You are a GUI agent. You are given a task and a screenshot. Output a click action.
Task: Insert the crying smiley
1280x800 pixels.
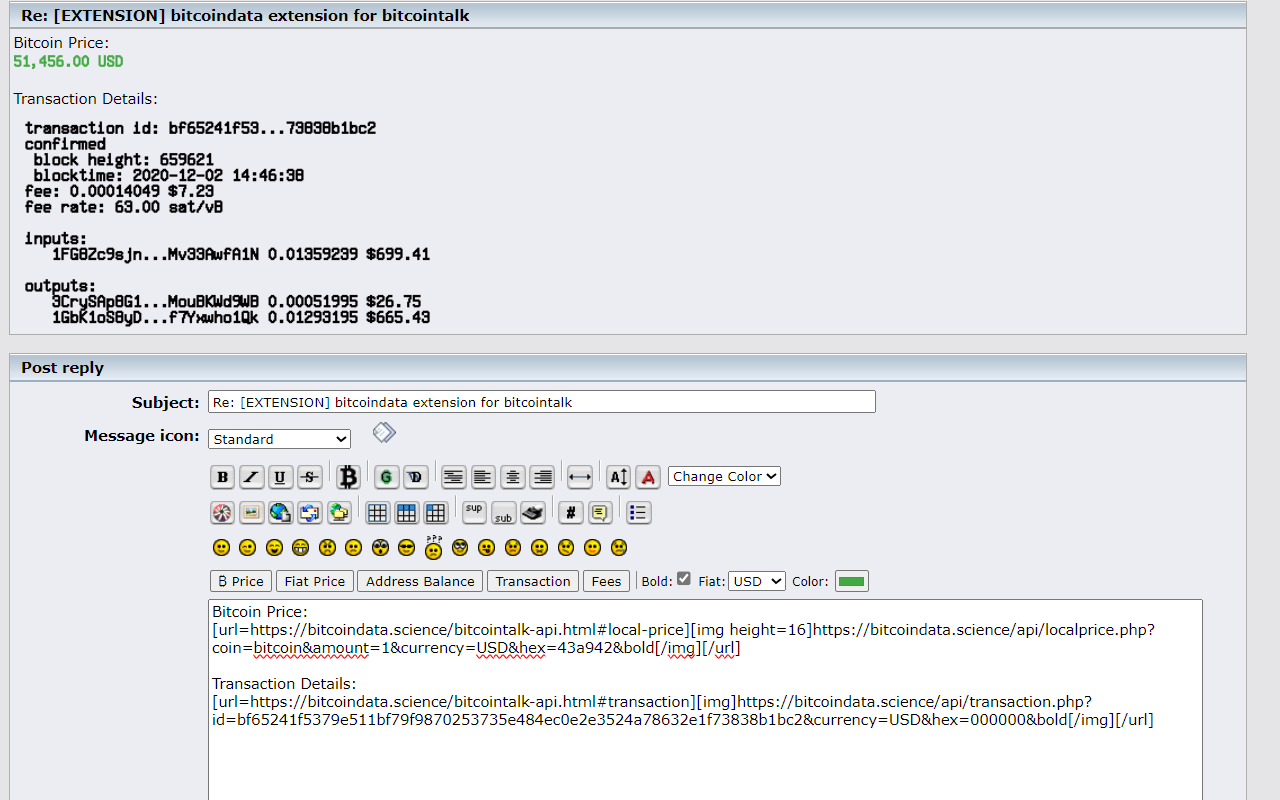(619, 548)
